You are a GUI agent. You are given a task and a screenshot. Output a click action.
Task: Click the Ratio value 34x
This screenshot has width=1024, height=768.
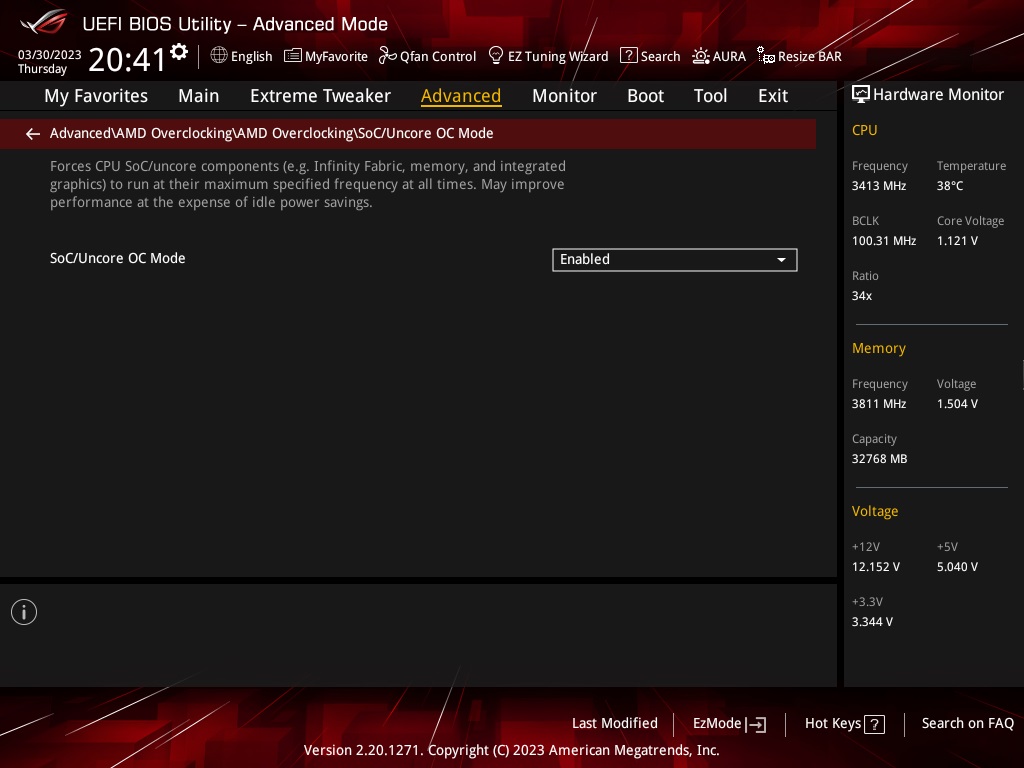tap(861, 296)
